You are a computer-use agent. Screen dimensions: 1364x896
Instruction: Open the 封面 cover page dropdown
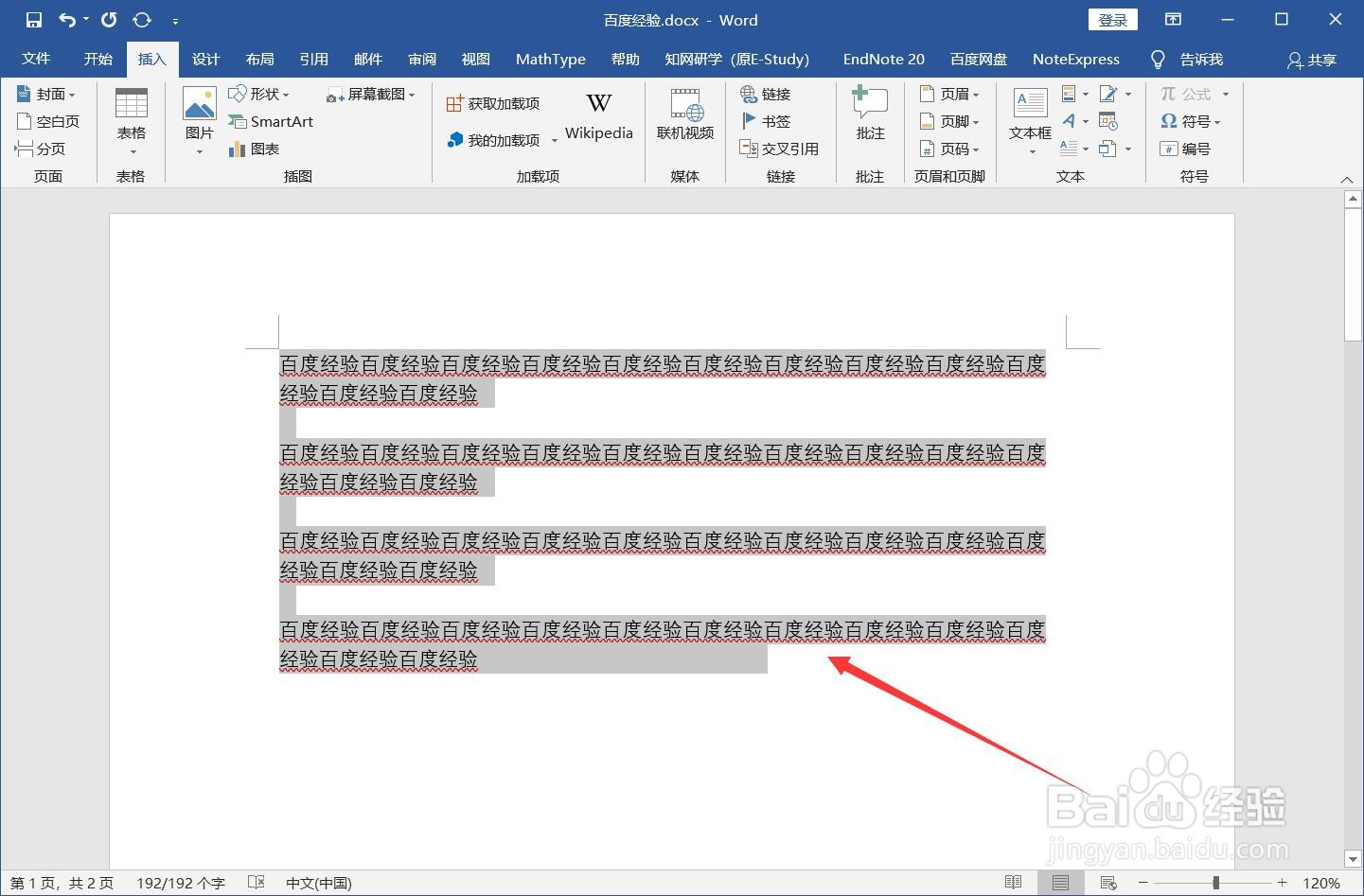pyautogui.click(x=49, y=94)
